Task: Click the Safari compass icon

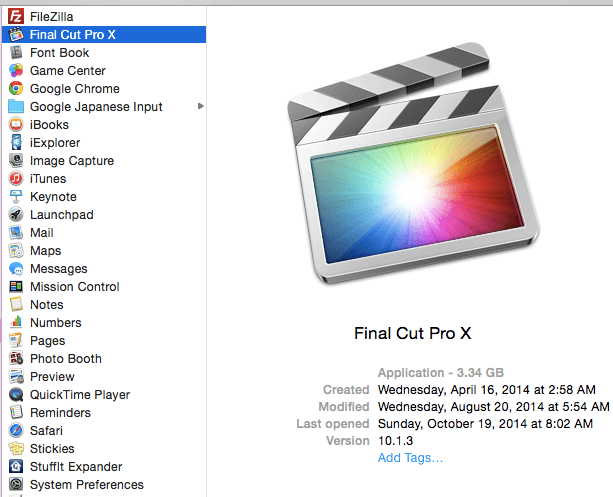Action: pyautogui.click(x=16, y=431)
